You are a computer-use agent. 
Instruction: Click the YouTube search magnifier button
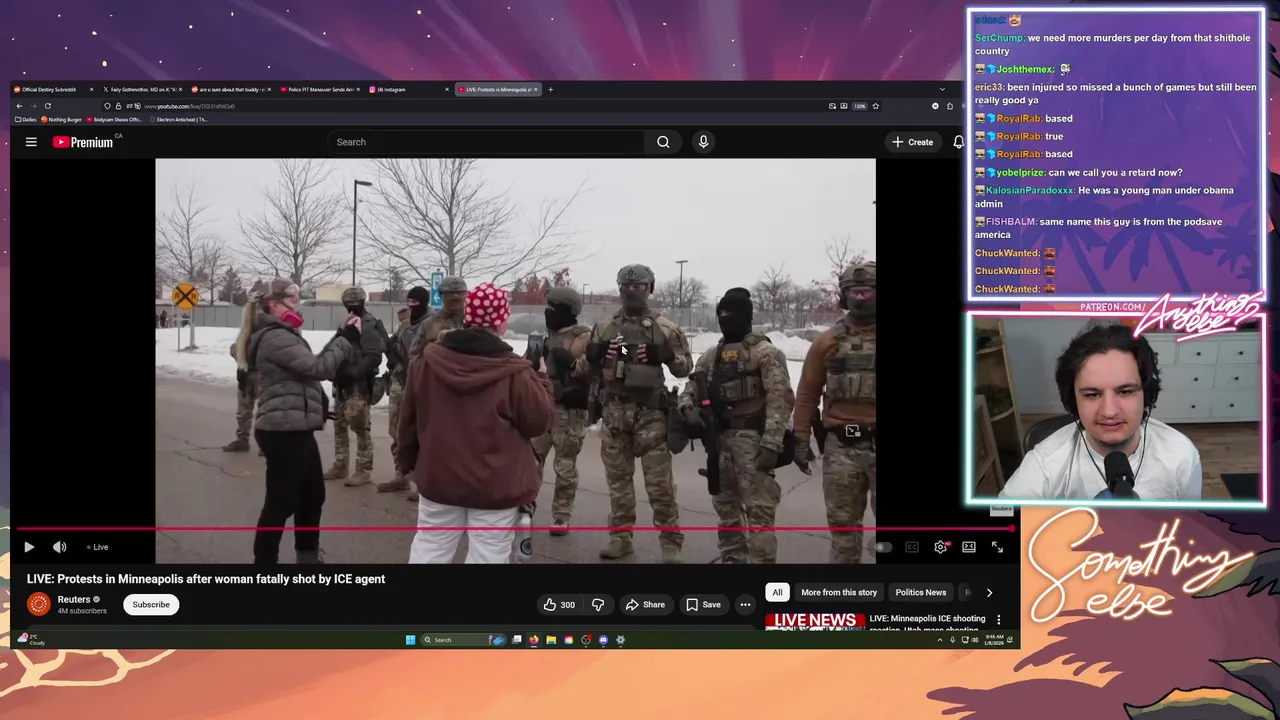point(663,142)
